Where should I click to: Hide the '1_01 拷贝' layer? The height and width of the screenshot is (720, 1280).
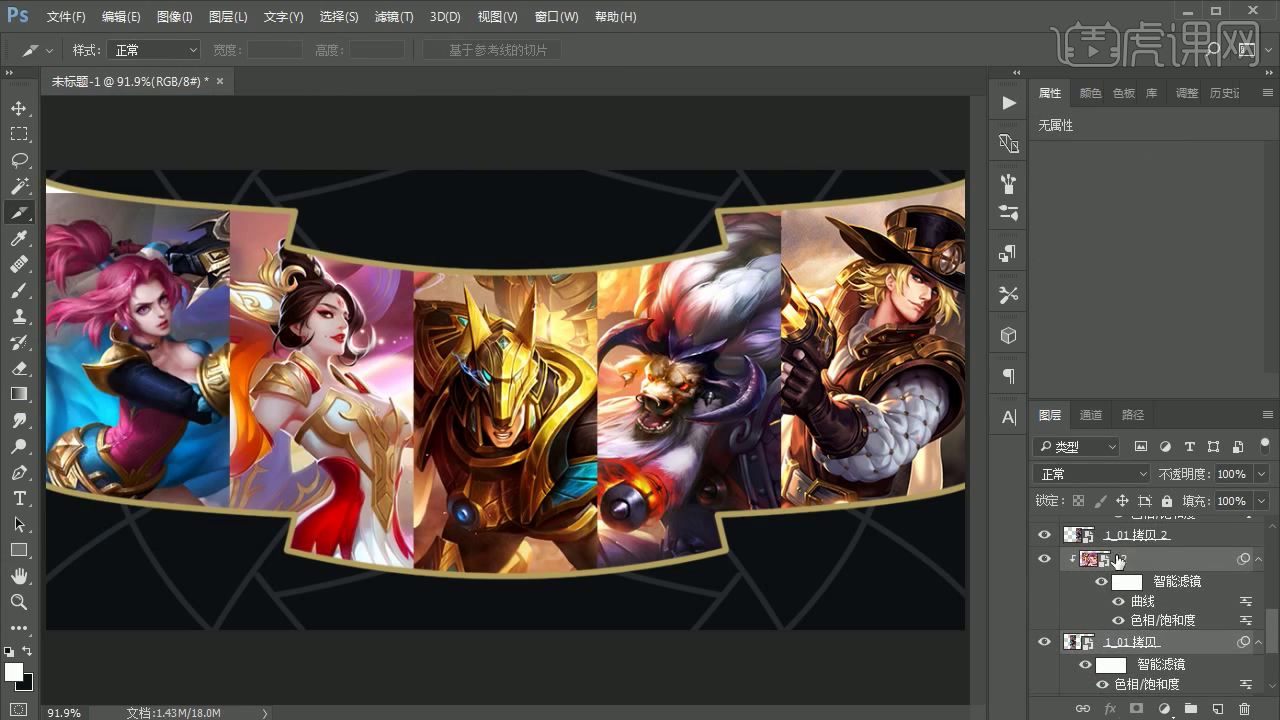pyautogui.click(x=1045, y=642)
